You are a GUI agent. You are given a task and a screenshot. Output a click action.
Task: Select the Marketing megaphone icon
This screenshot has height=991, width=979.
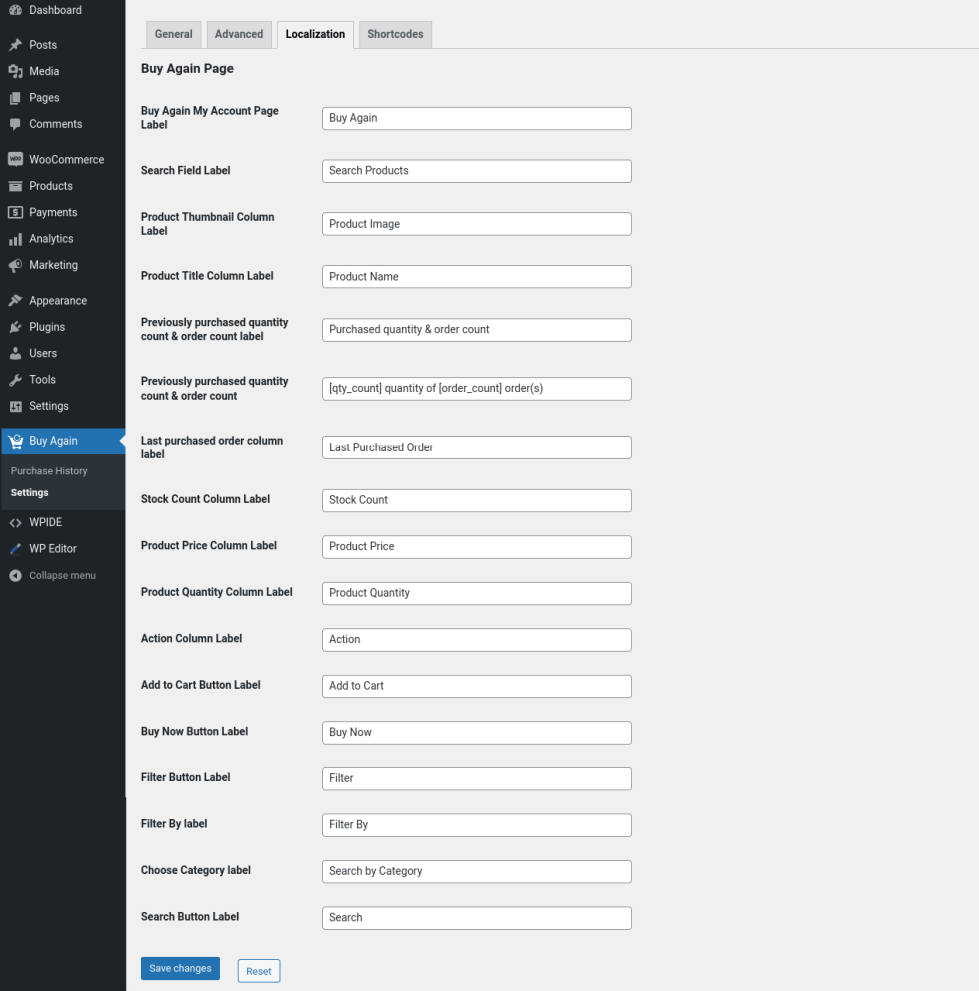(x=15, y=265)
